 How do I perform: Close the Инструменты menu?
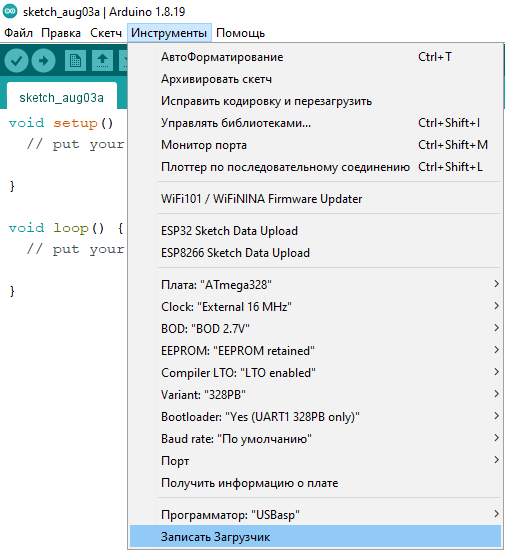[x=169, y=33]
